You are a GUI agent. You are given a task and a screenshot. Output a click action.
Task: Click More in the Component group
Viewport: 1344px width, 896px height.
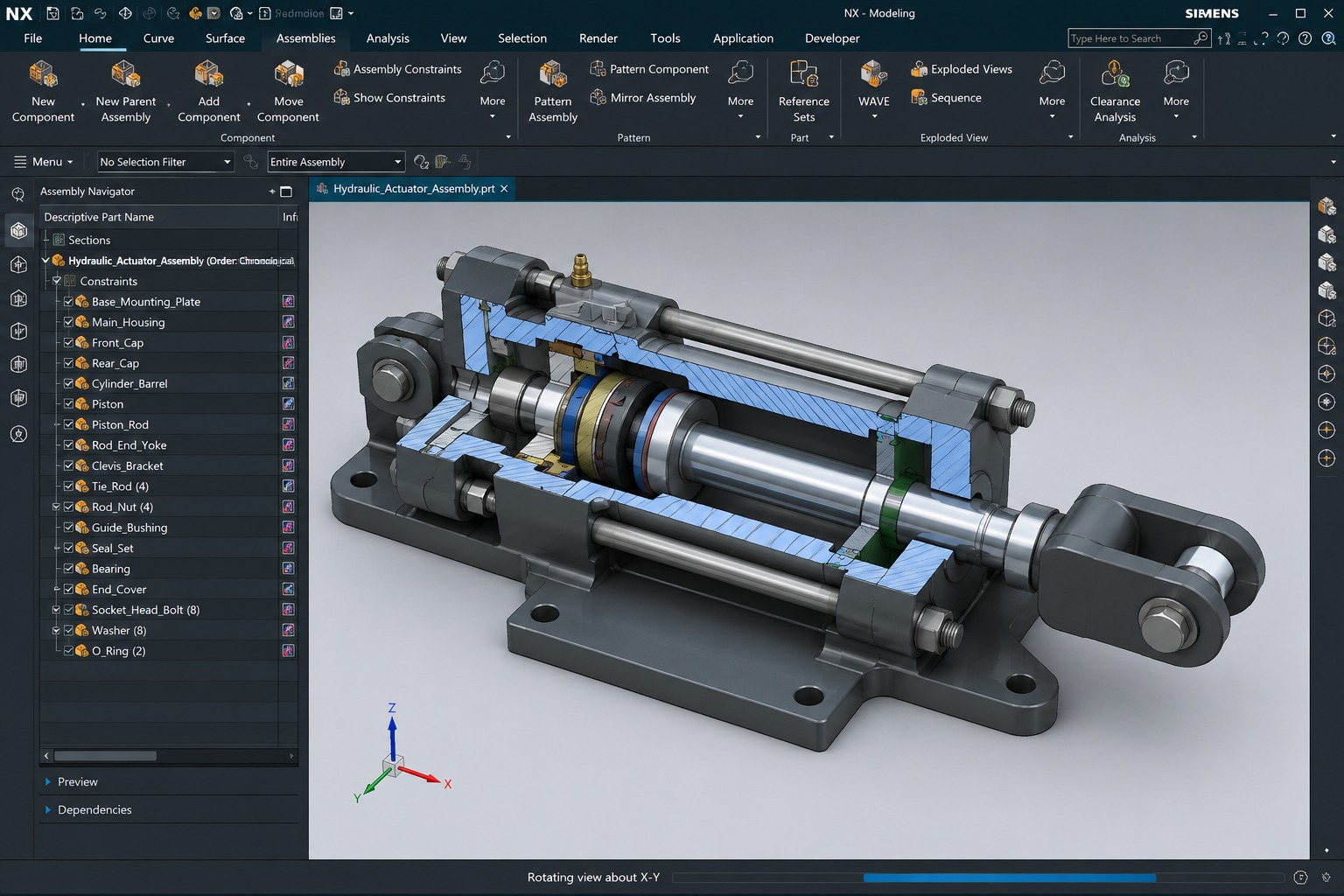pyautogui.click(x=493, y=88)
